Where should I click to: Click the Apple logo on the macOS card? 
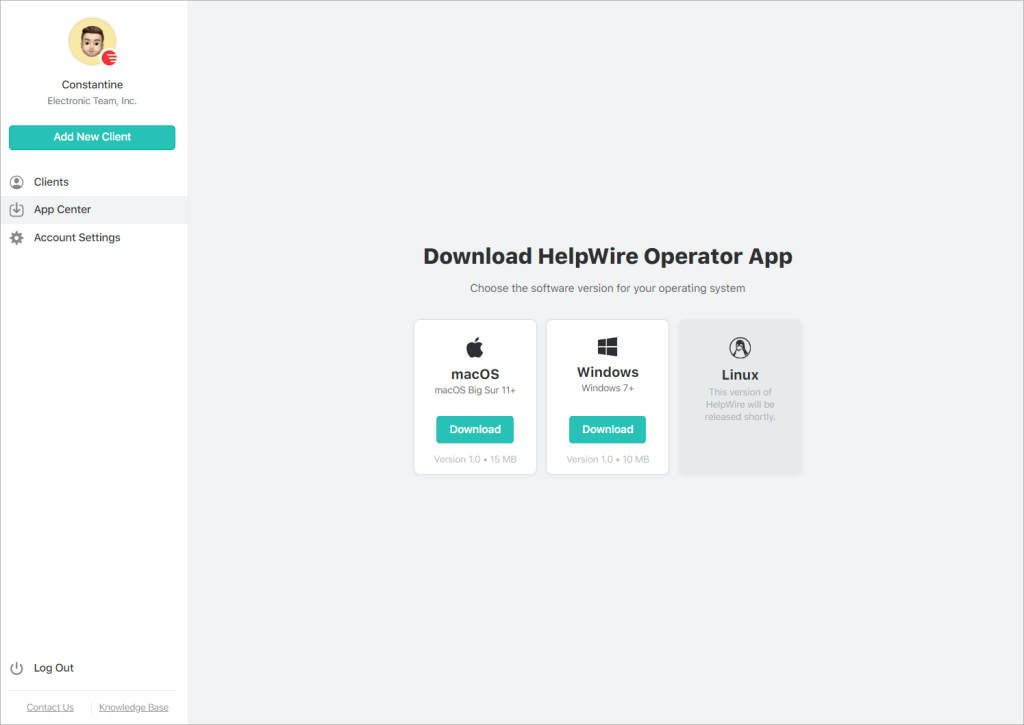coord(474,345)
